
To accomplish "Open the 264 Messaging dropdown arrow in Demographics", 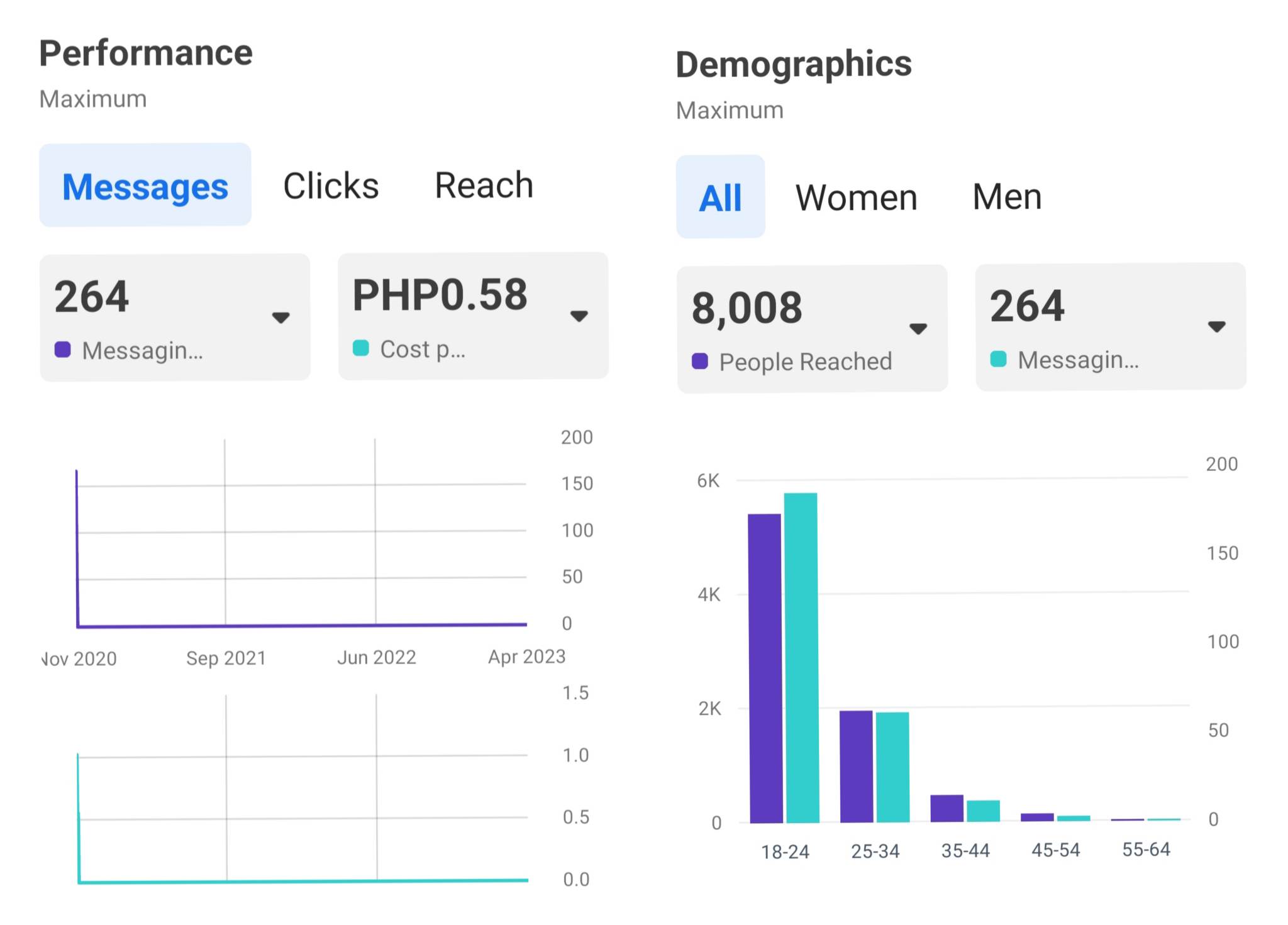I will [x=1216, y=326].
